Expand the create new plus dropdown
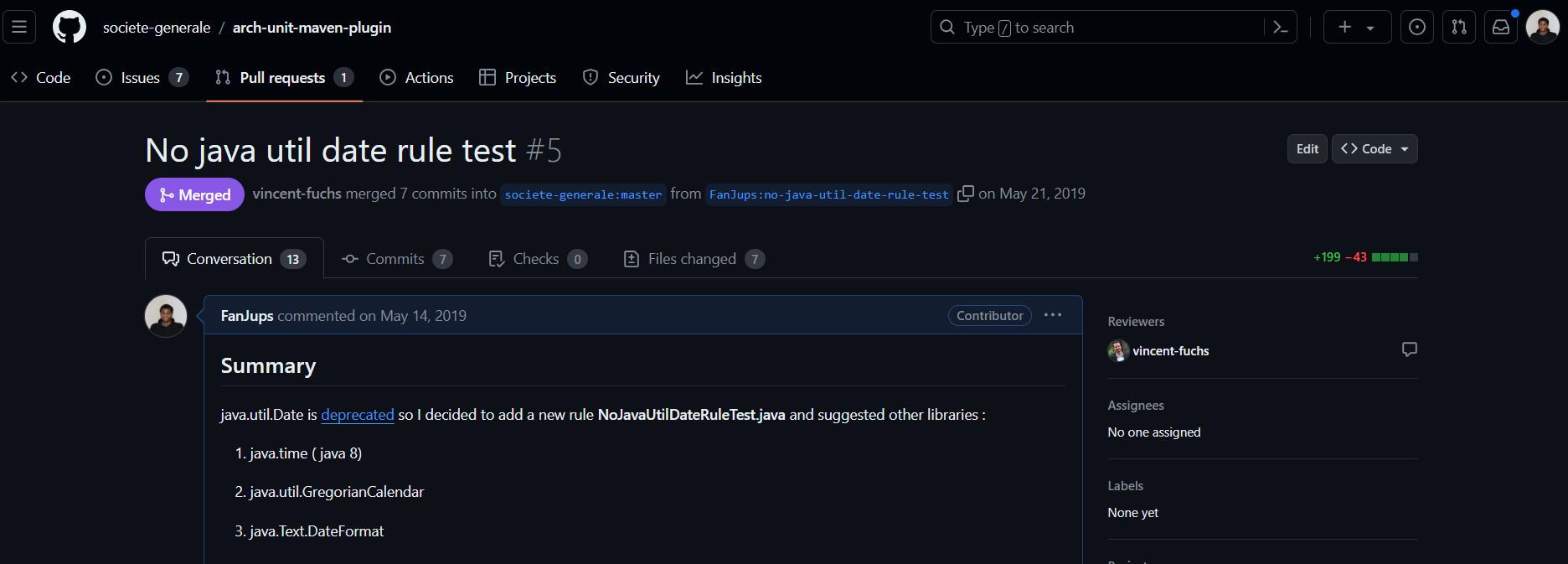 click(x=1356, y=27)
